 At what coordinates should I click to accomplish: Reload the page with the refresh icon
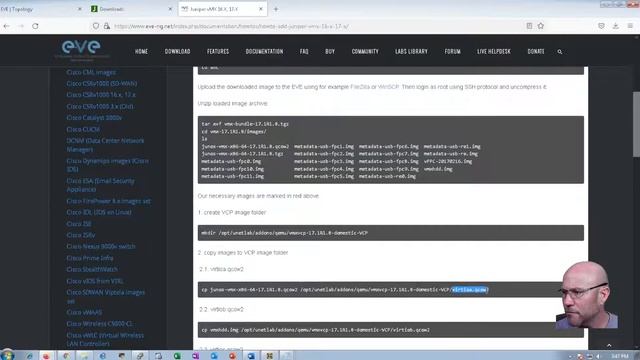[x=36, y=26]
